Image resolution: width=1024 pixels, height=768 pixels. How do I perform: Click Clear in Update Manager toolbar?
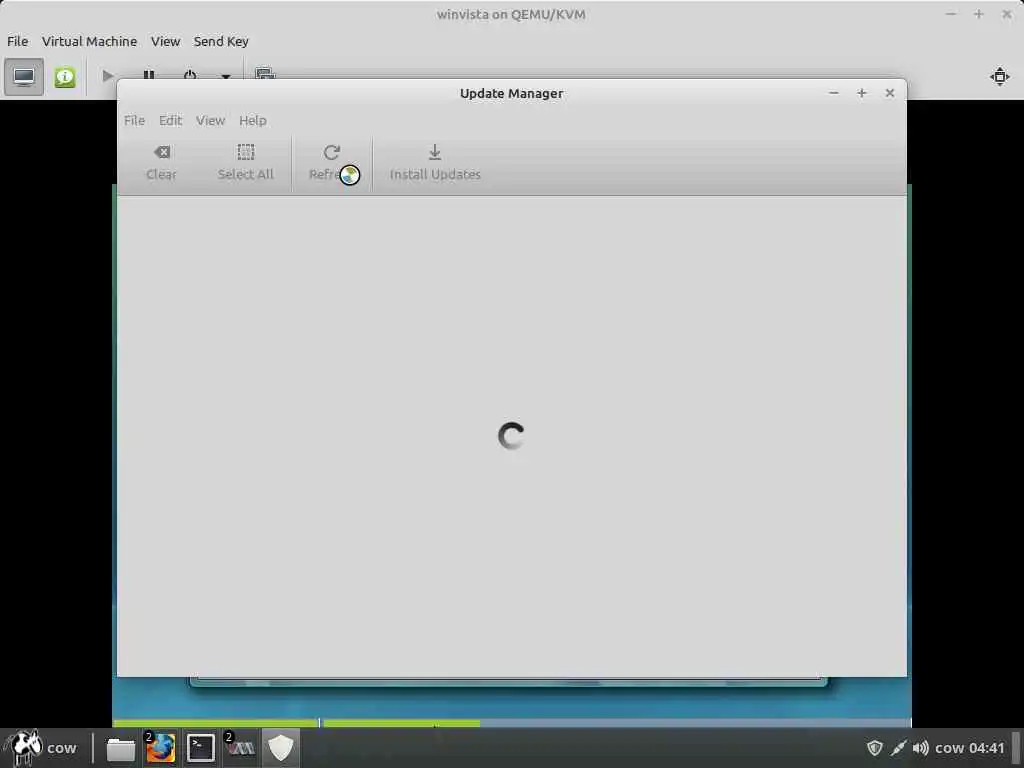161,163
